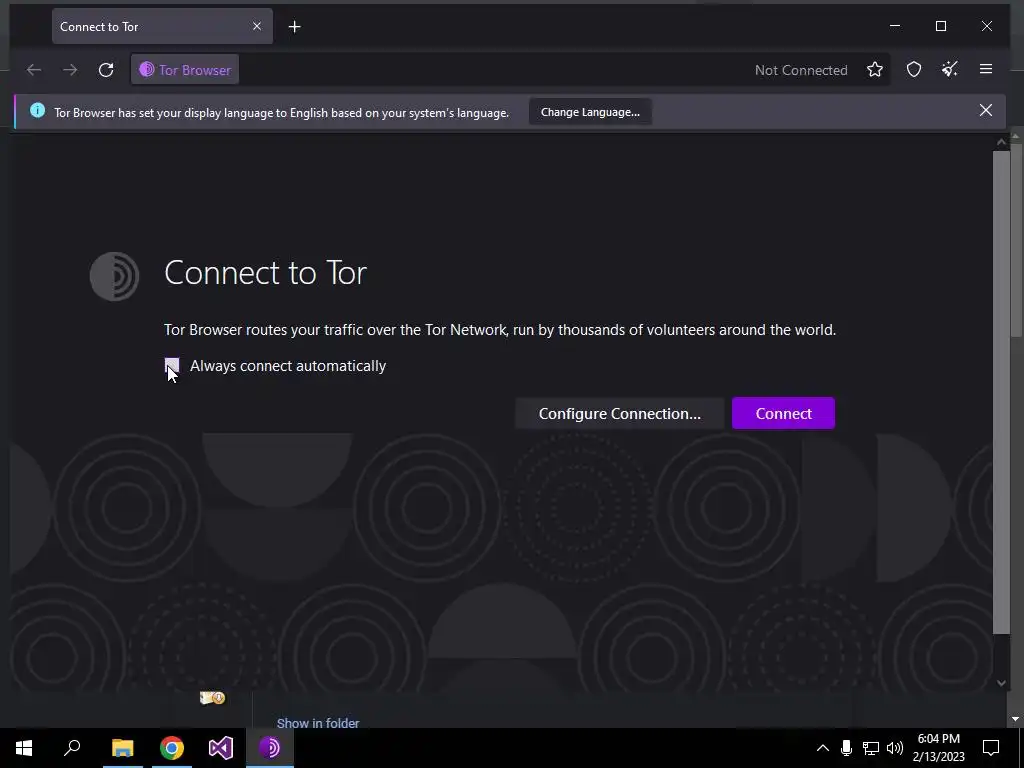Click the page vertical scrollbar thumb
This screenshot has height=768, width=1024.
coord(1001,392)
